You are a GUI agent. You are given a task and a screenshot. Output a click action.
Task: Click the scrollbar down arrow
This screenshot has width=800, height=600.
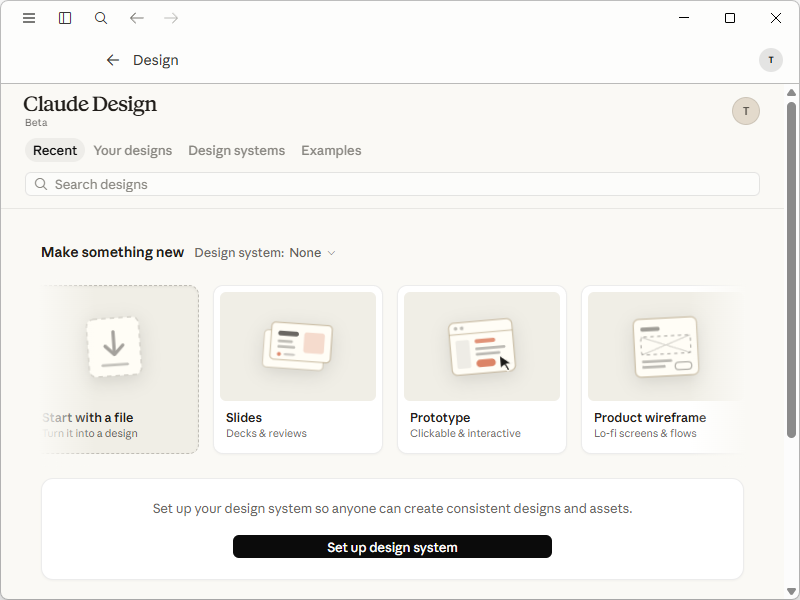[x=791, y=592]
